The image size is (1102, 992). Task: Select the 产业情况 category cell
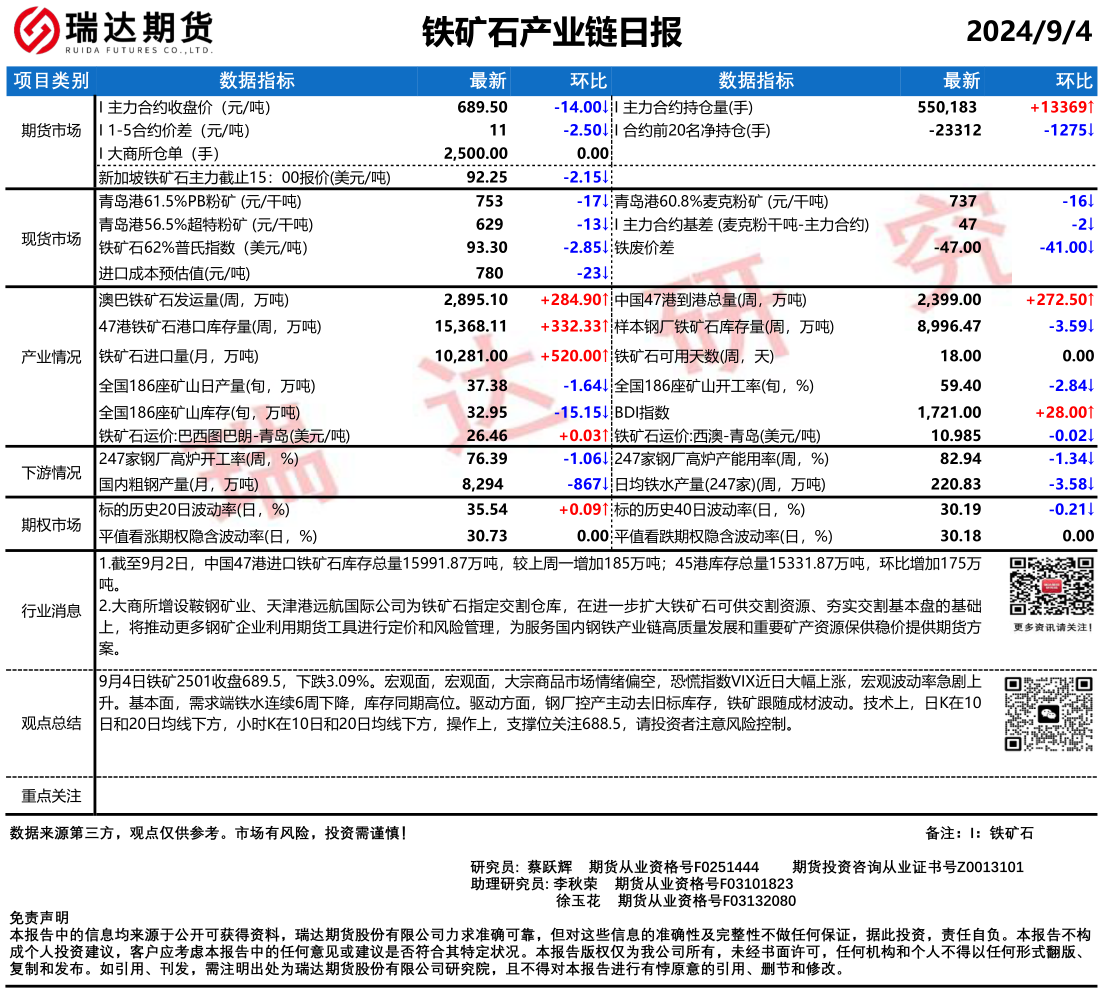(x=52, y=356)
